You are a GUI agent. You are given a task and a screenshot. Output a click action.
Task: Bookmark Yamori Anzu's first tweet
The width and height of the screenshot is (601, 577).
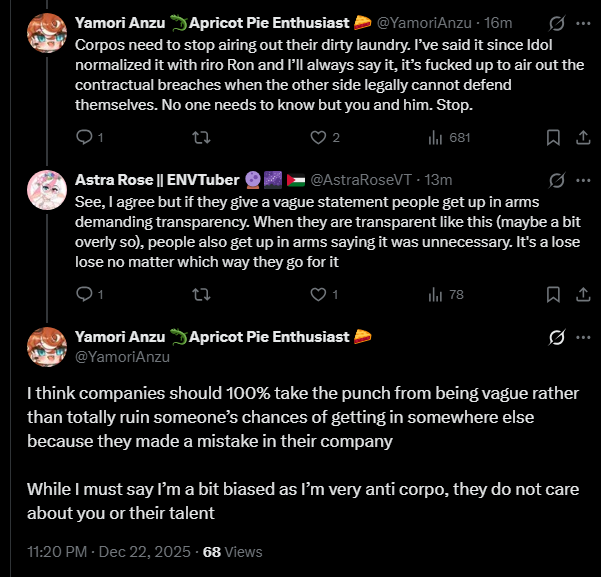[x=553, y=138]
